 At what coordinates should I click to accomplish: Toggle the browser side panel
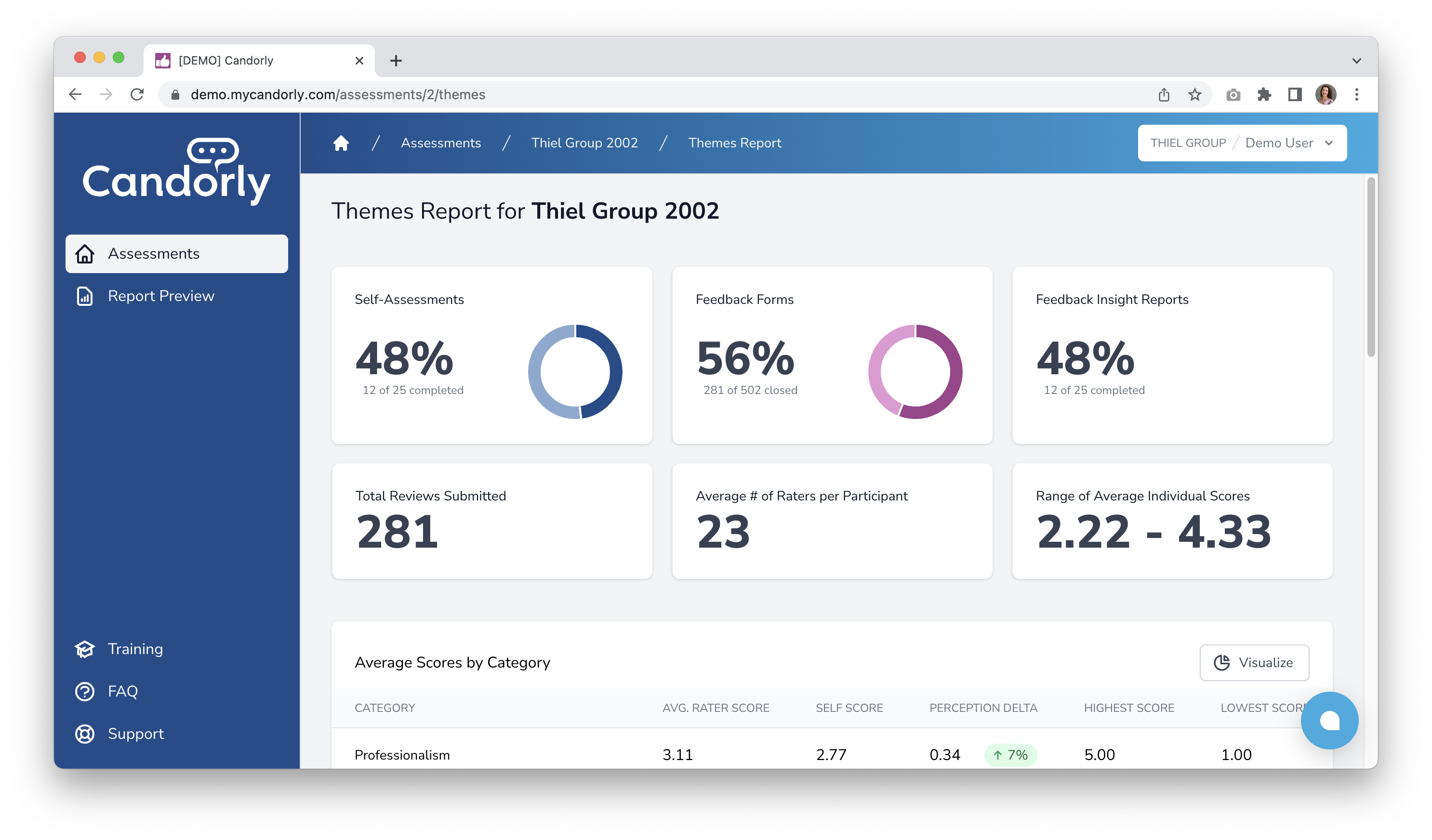tap(1295, 95)
